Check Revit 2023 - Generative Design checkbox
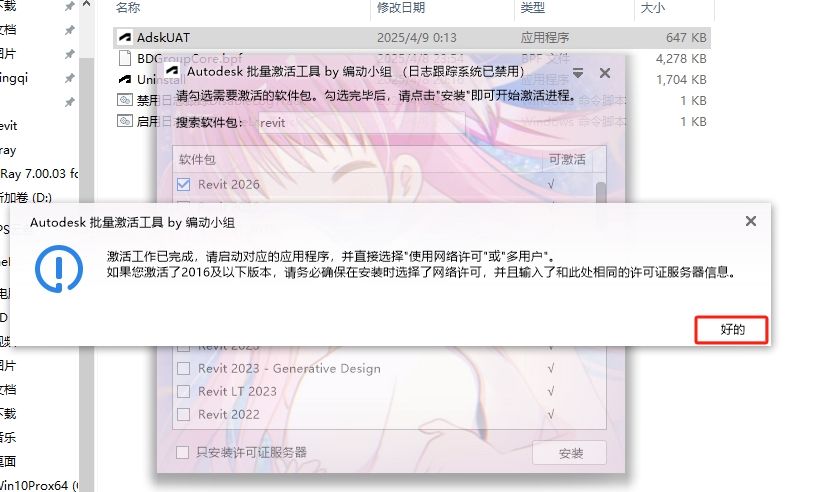 coord(183,368)
